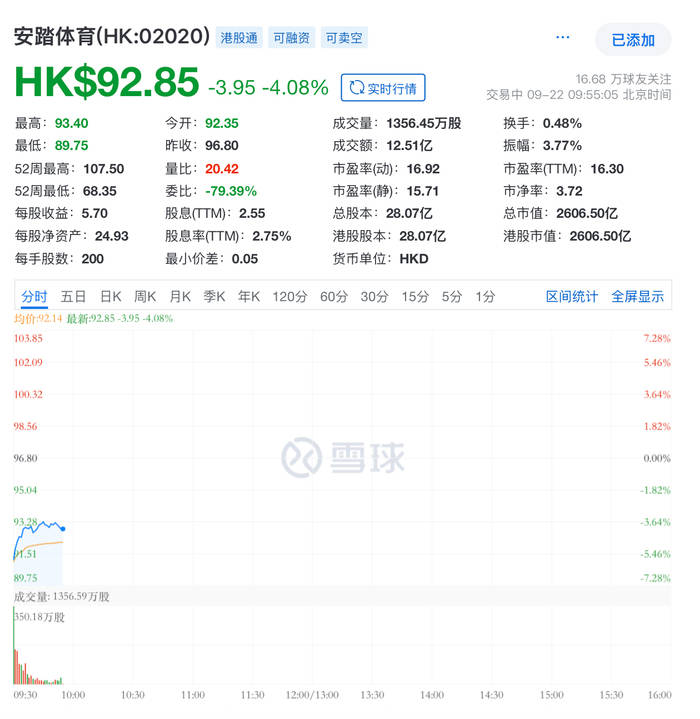Viewport: 700px width, 719px height.
Task: Switch to the 日K chart tab
Action: click(x=110, y=296)
